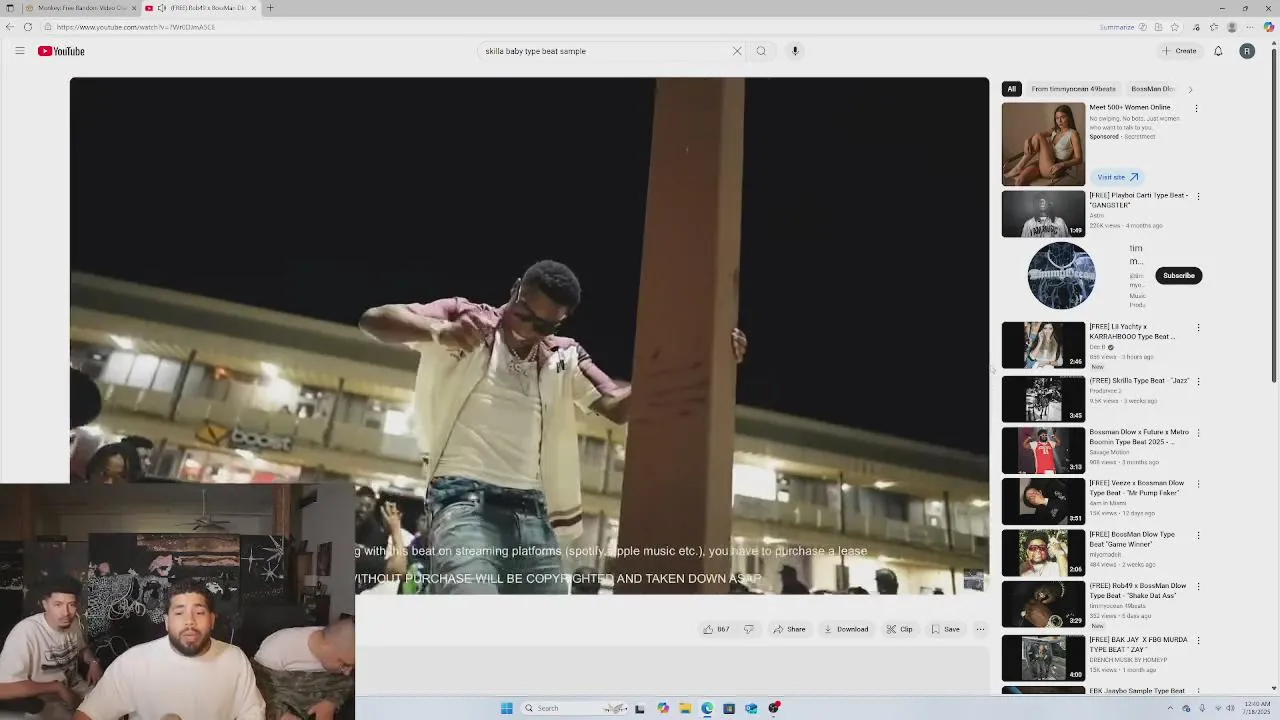Open options for BossMan Dlow Game Winner video

point(1198,535)
